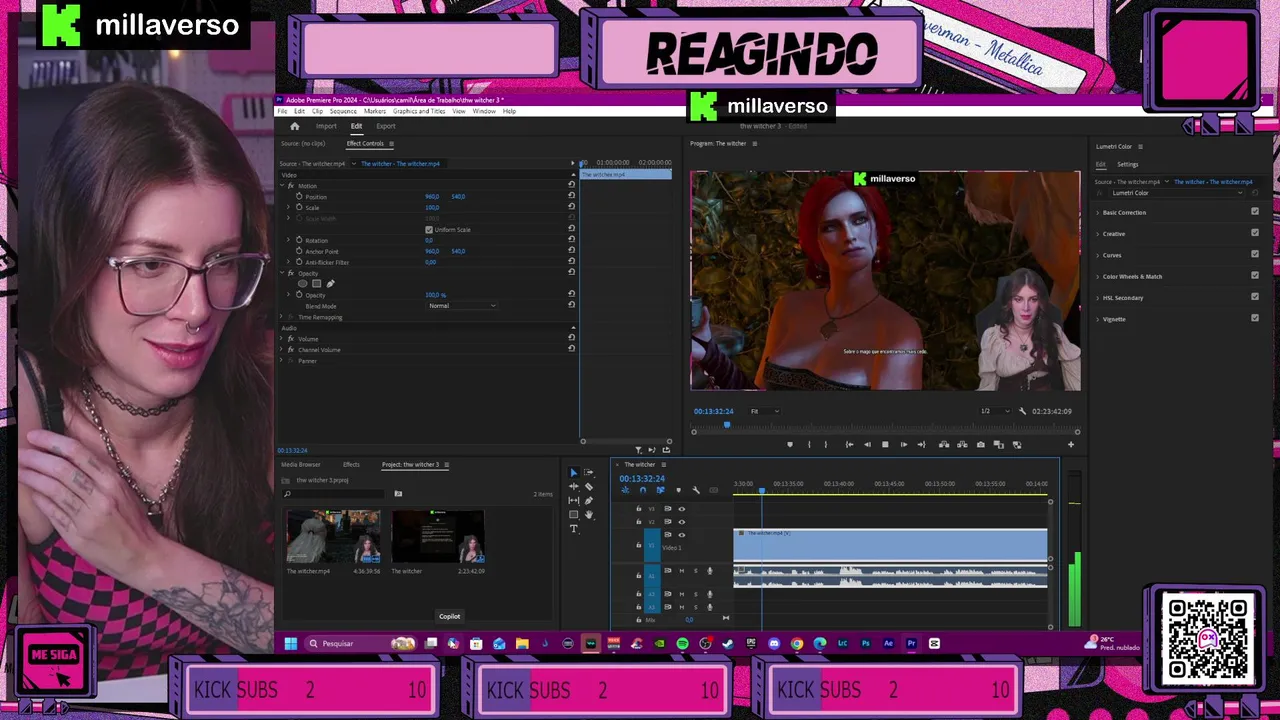Open the Windows Start menu
This screenshot has height=720, width=1280.
tap(290, 643)
